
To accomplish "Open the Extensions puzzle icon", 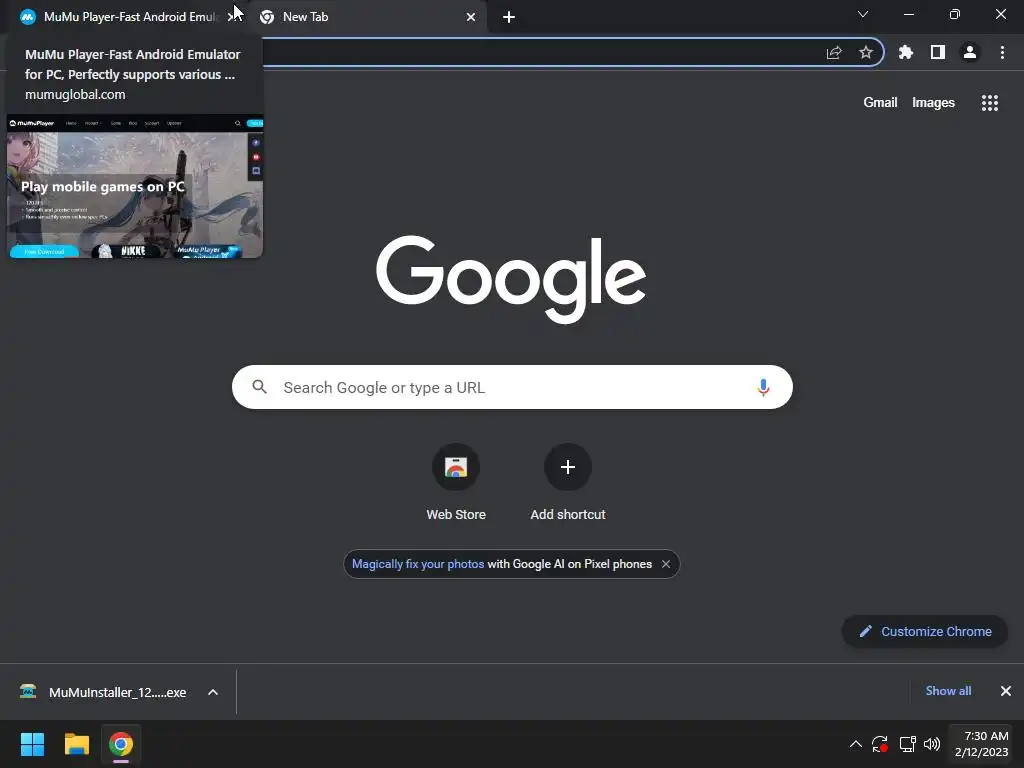I will (x=906, y=52).
